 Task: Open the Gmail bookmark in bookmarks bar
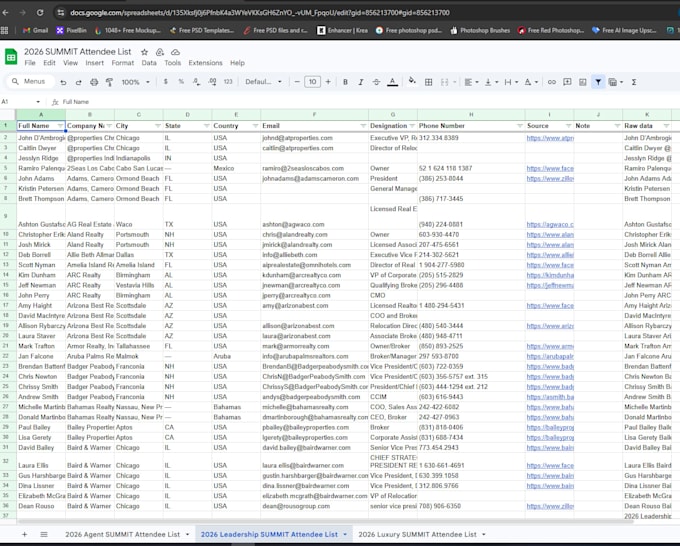pos(36,30)
